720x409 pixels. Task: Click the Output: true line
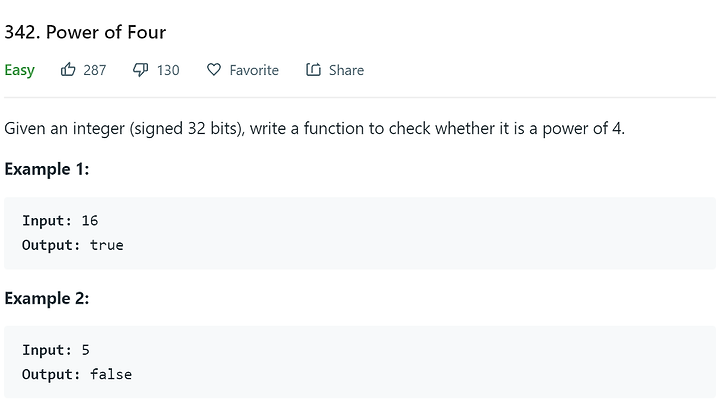(x=73, y=245)
